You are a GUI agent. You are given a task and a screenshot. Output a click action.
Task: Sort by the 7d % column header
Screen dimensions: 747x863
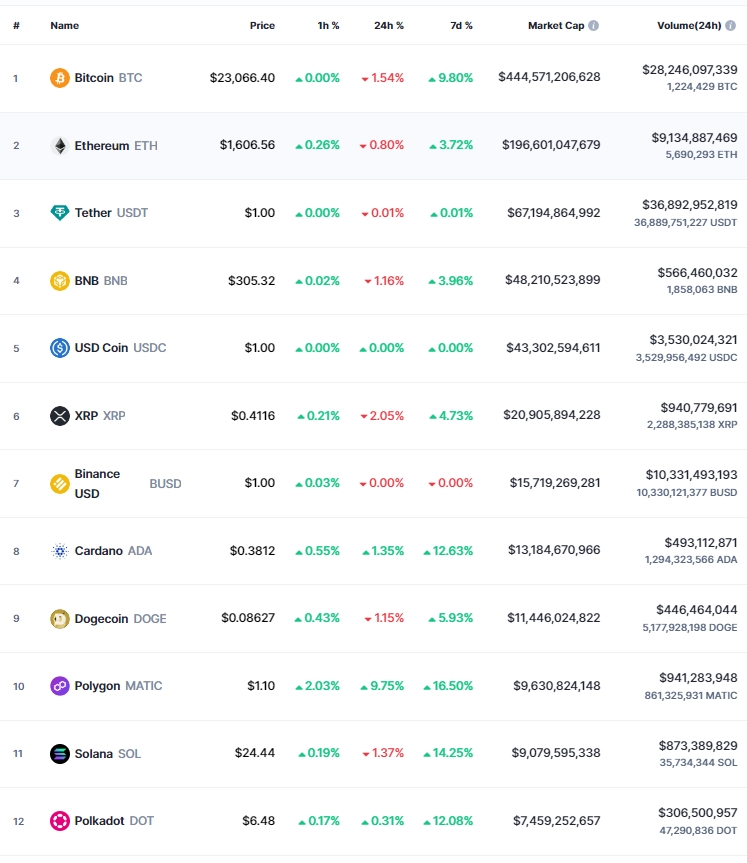pyautogui.click(x=461, y=25)
